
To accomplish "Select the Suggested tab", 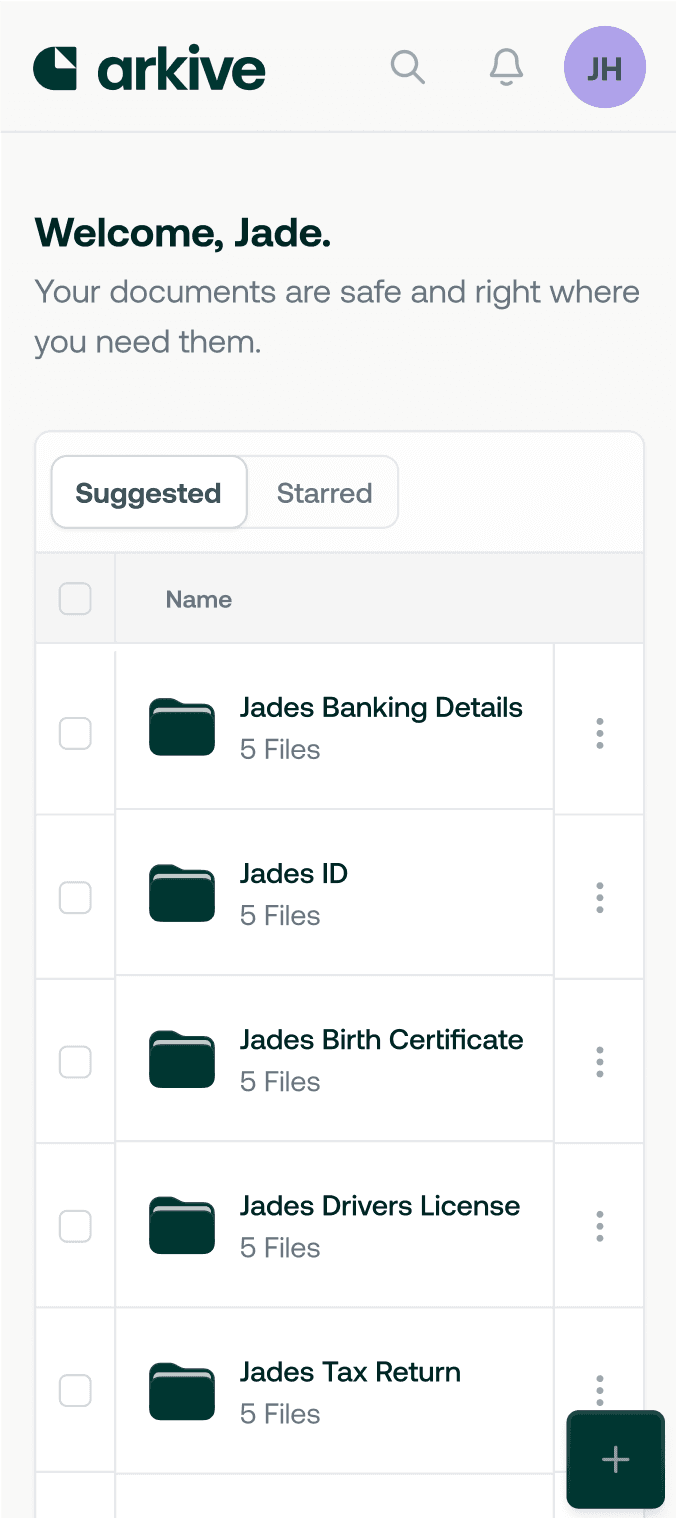I will pos(148,493).
